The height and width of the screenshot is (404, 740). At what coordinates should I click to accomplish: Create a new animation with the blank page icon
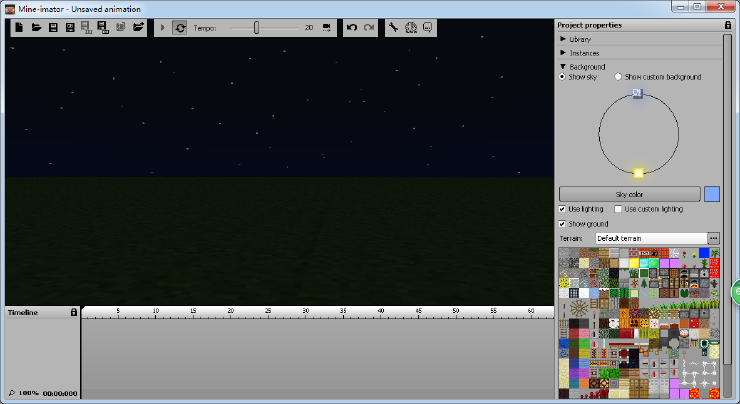(19, 27)
